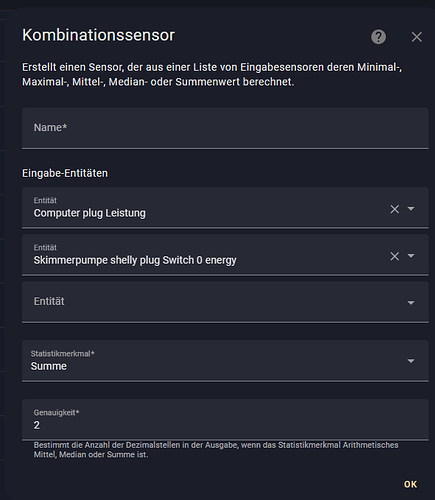
Task: Click the sensor description paragraph text
Action: click(212, 74)
